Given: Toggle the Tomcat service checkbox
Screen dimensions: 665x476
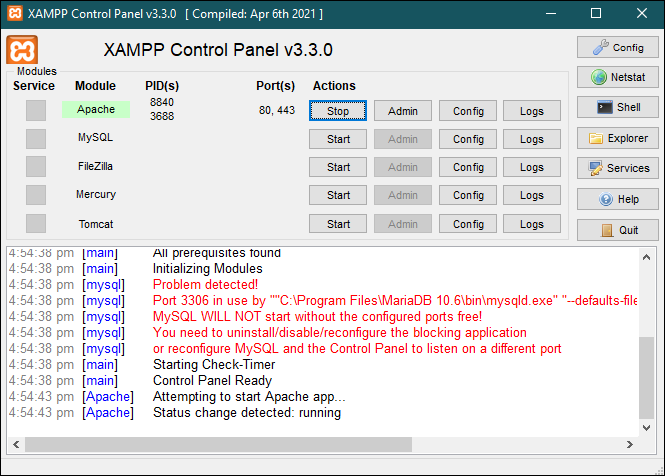Looking at the screenshot, I should coord(36,224).
